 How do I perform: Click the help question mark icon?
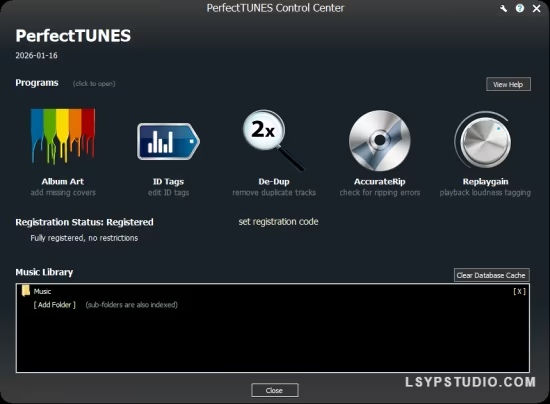pos(520,8)
